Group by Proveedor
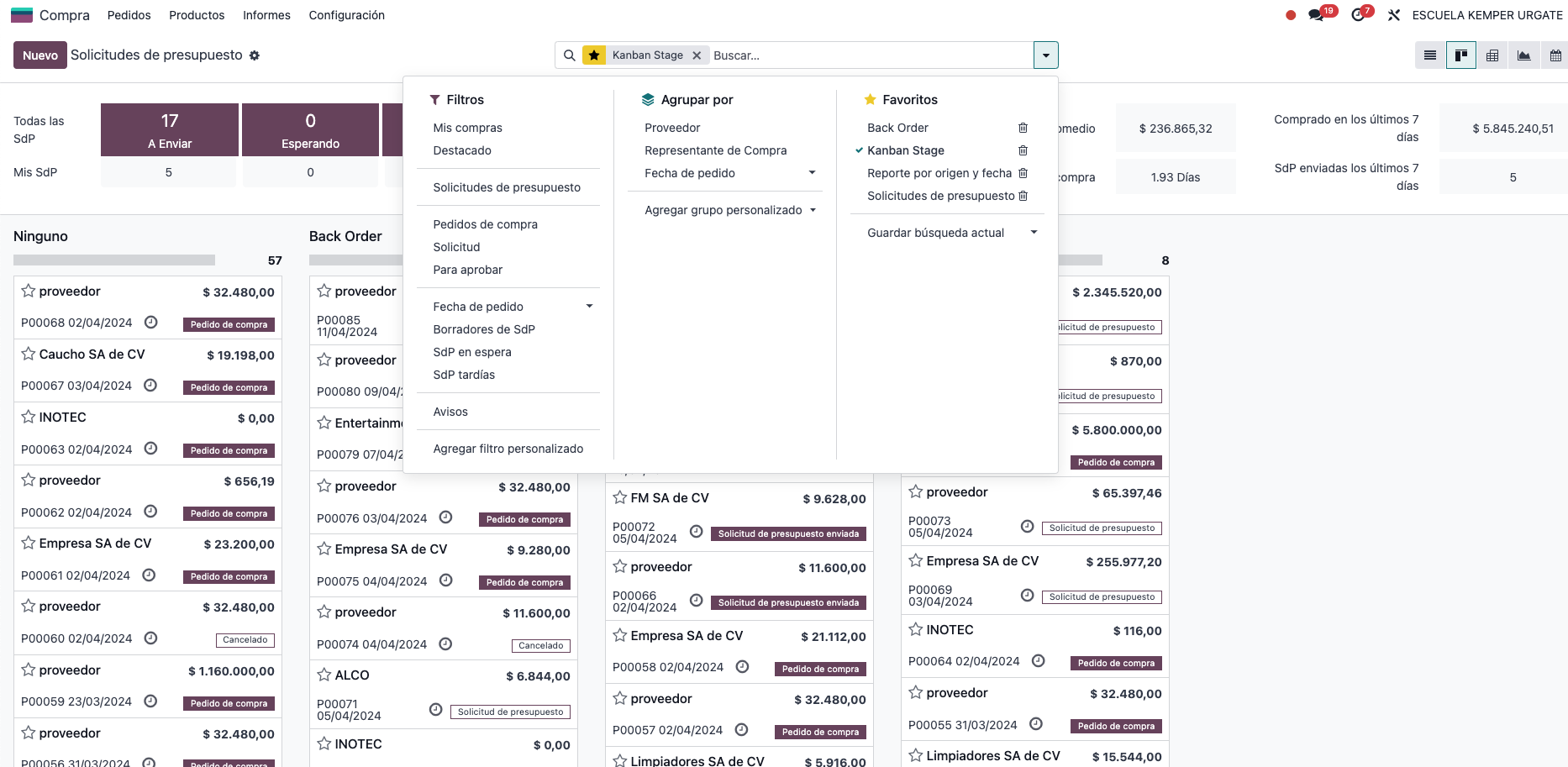This screenshot has width=1568, height=767. click(672, 128)
